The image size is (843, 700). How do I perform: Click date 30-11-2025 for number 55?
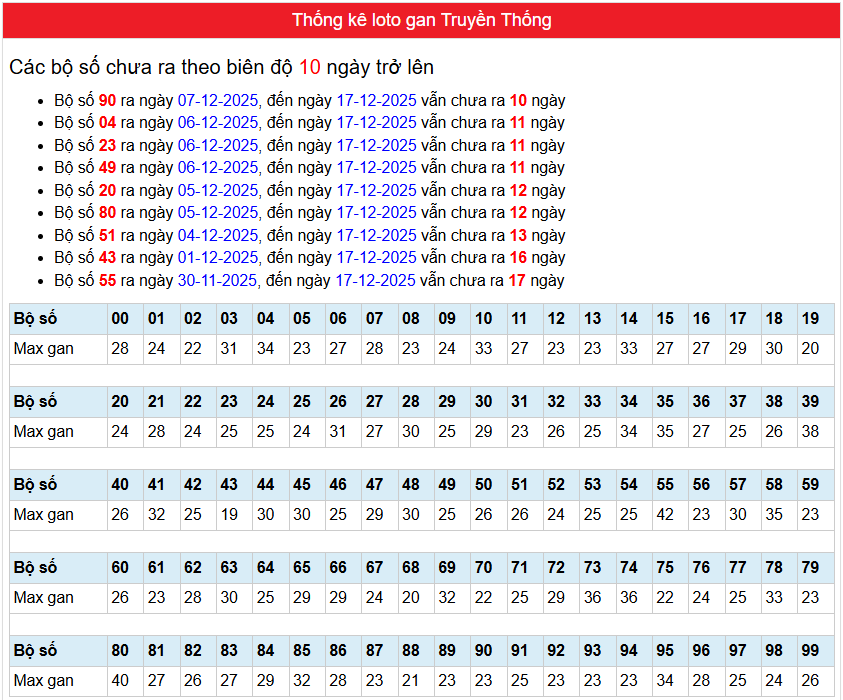(218, 281)
